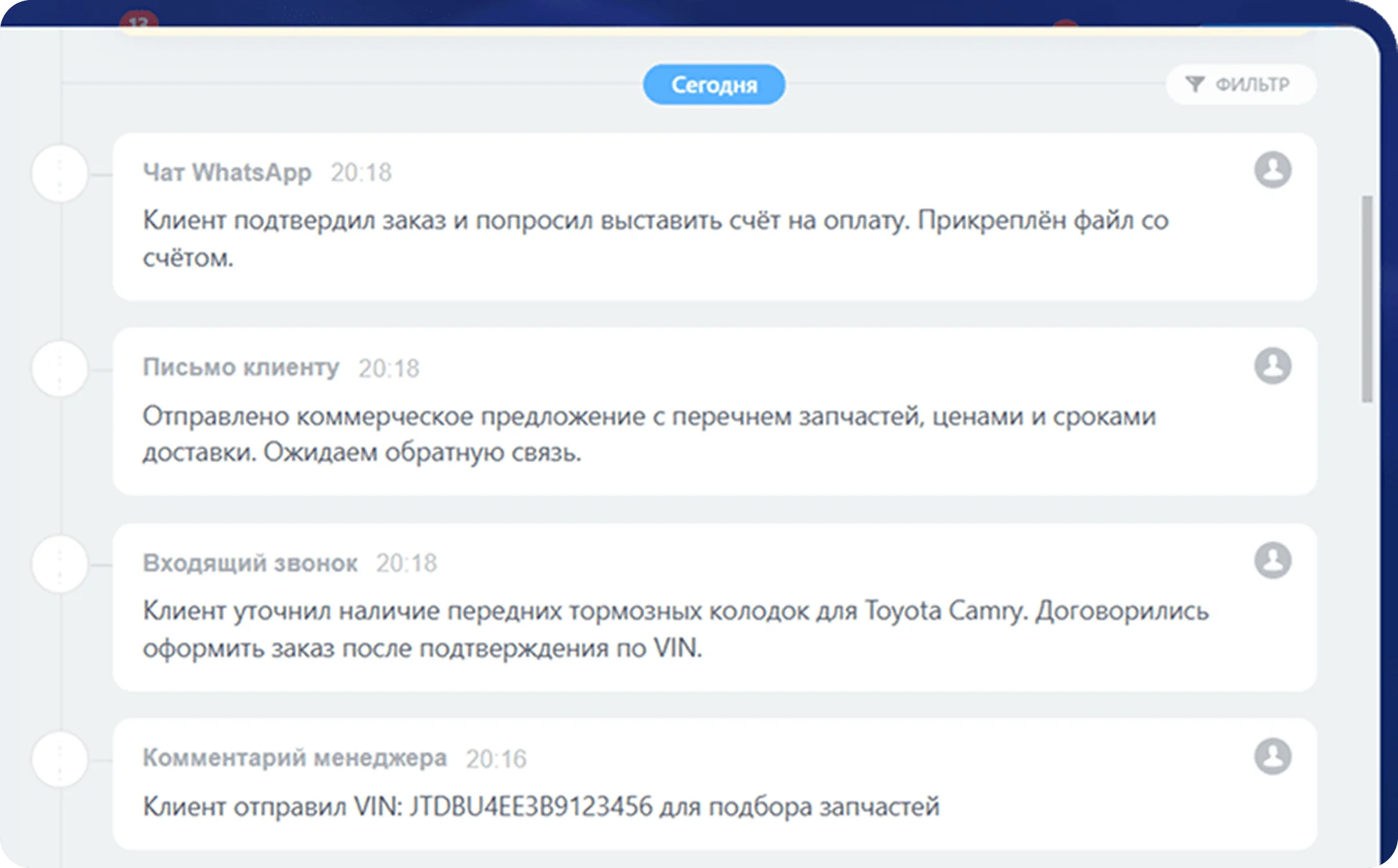Click user avatar on Чат WhatsApp entry
Screen dimensions: 1398x868
pyautogui.click(x=1272, y=170)
